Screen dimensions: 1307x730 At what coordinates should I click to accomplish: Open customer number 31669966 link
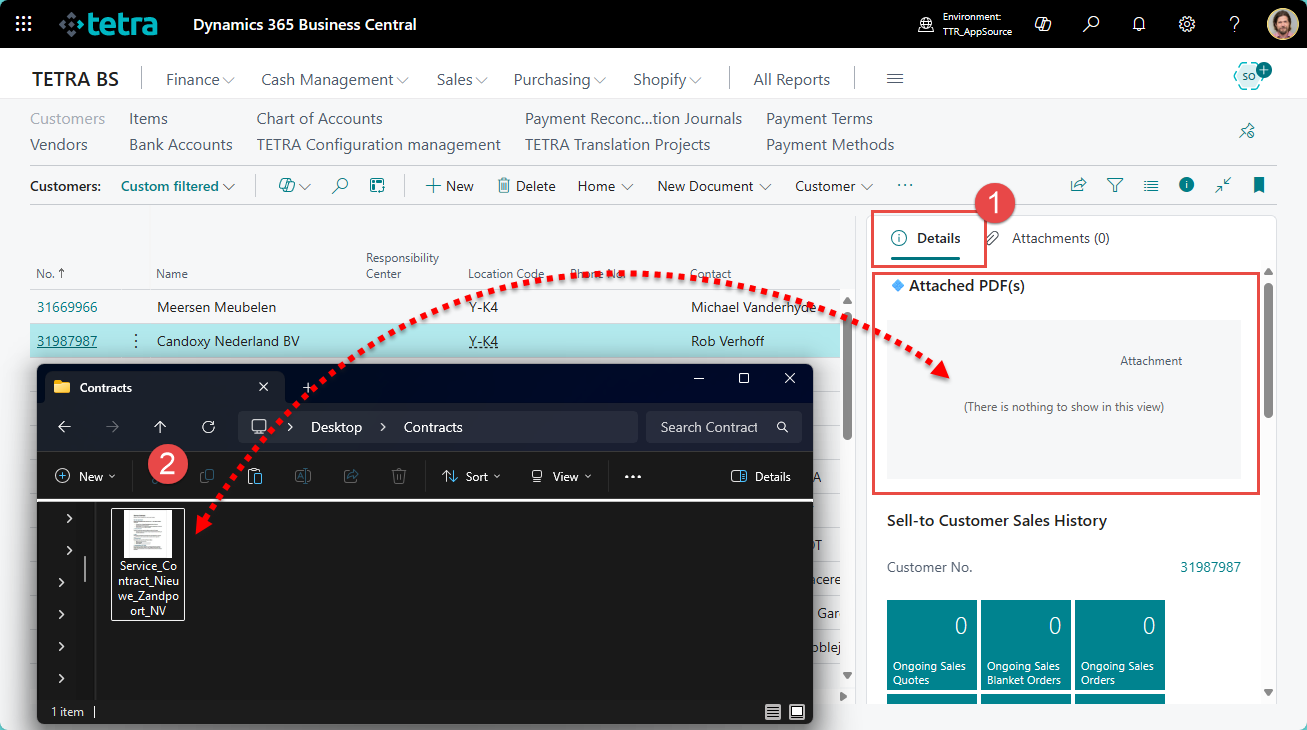[x=67, y=307]
